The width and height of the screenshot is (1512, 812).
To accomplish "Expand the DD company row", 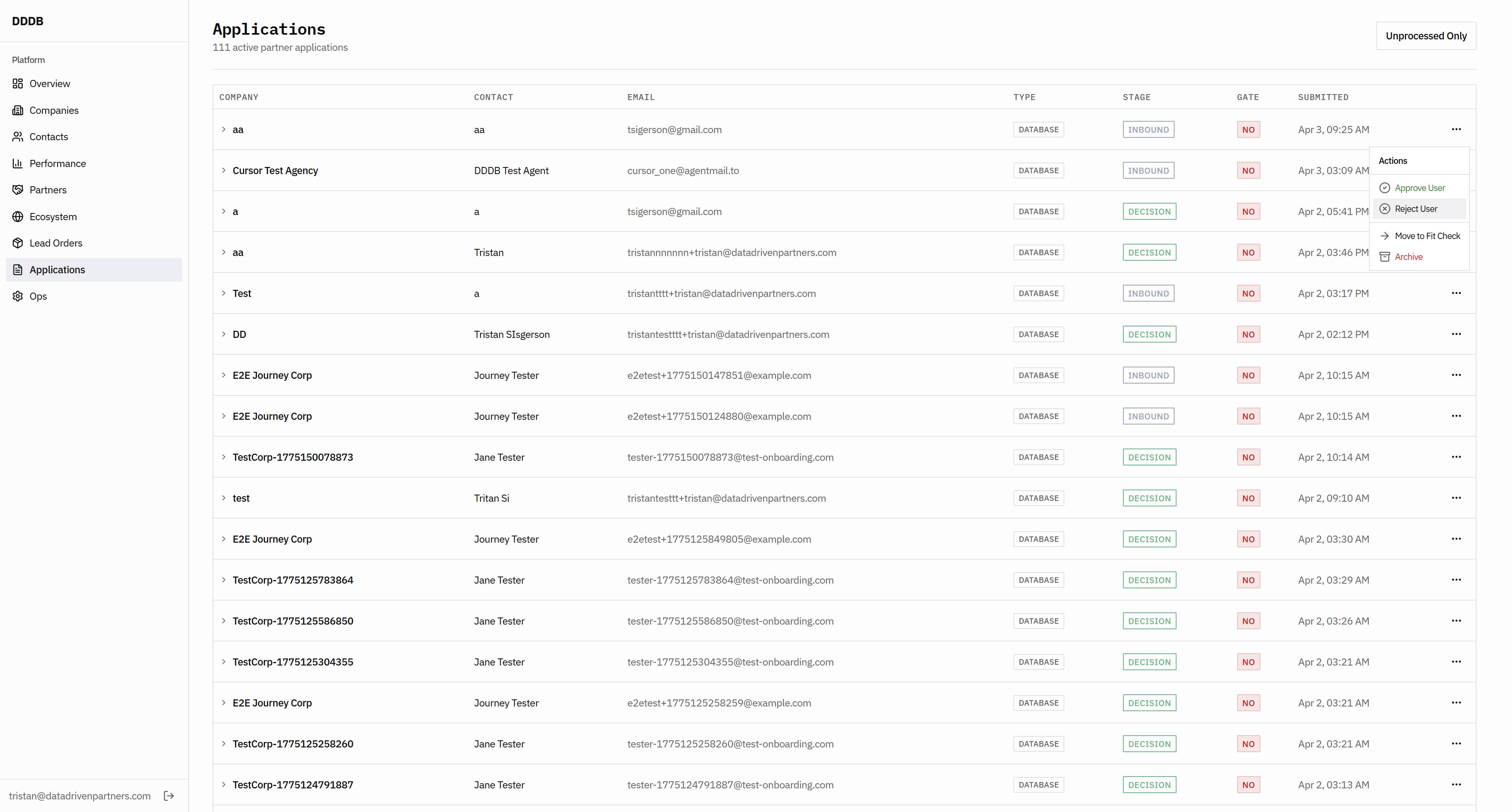I will (x=224, y=334).
